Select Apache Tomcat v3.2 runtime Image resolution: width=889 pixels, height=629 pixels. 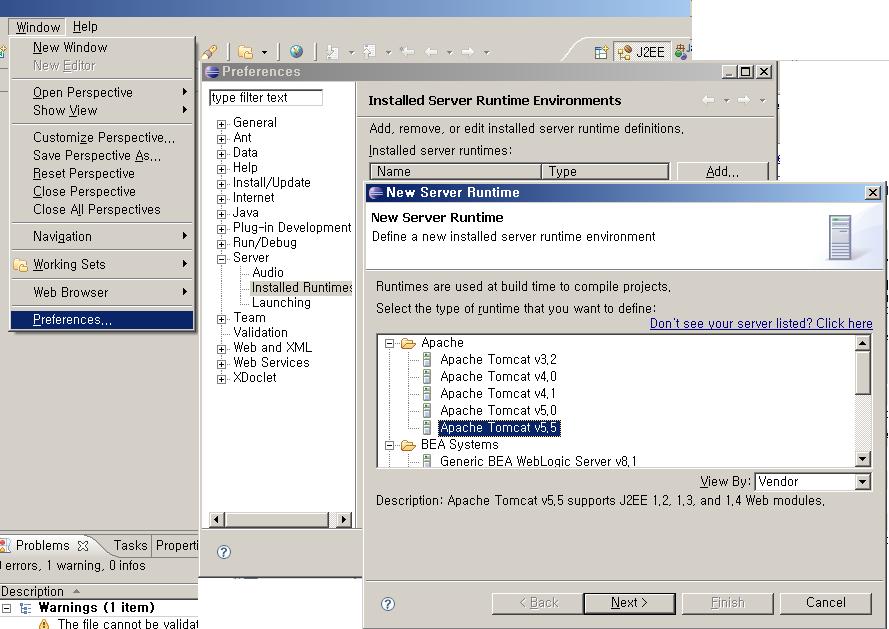click(x=498, y=360)
